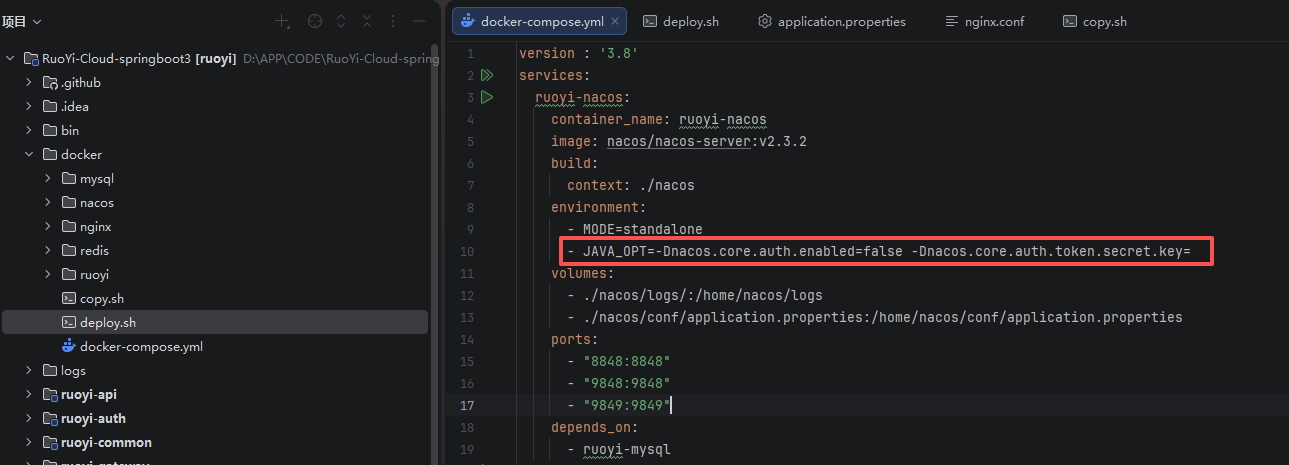Click the Select Opened File crosshair icon

315,21
